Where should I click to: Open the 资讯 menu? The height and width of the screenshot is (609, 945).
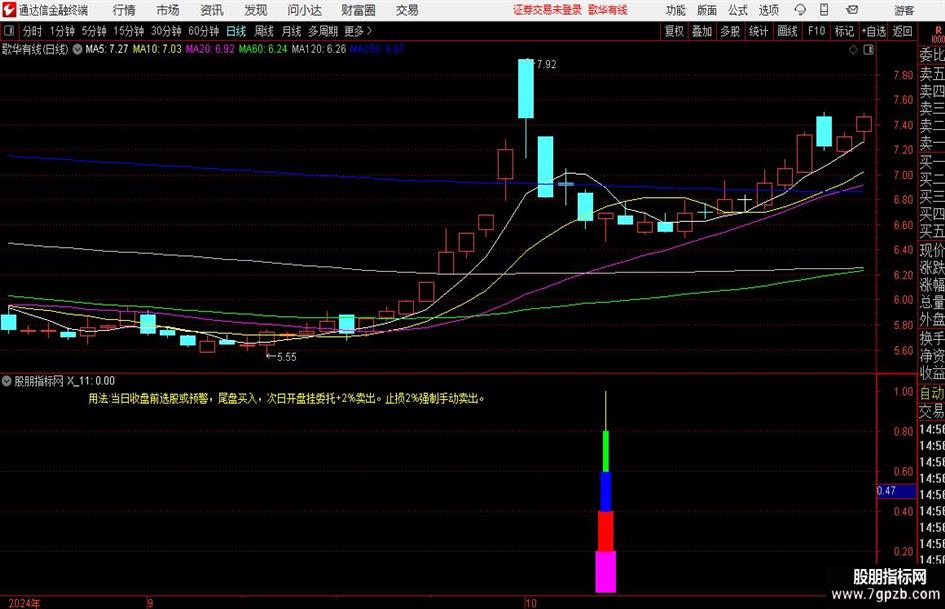212,10
